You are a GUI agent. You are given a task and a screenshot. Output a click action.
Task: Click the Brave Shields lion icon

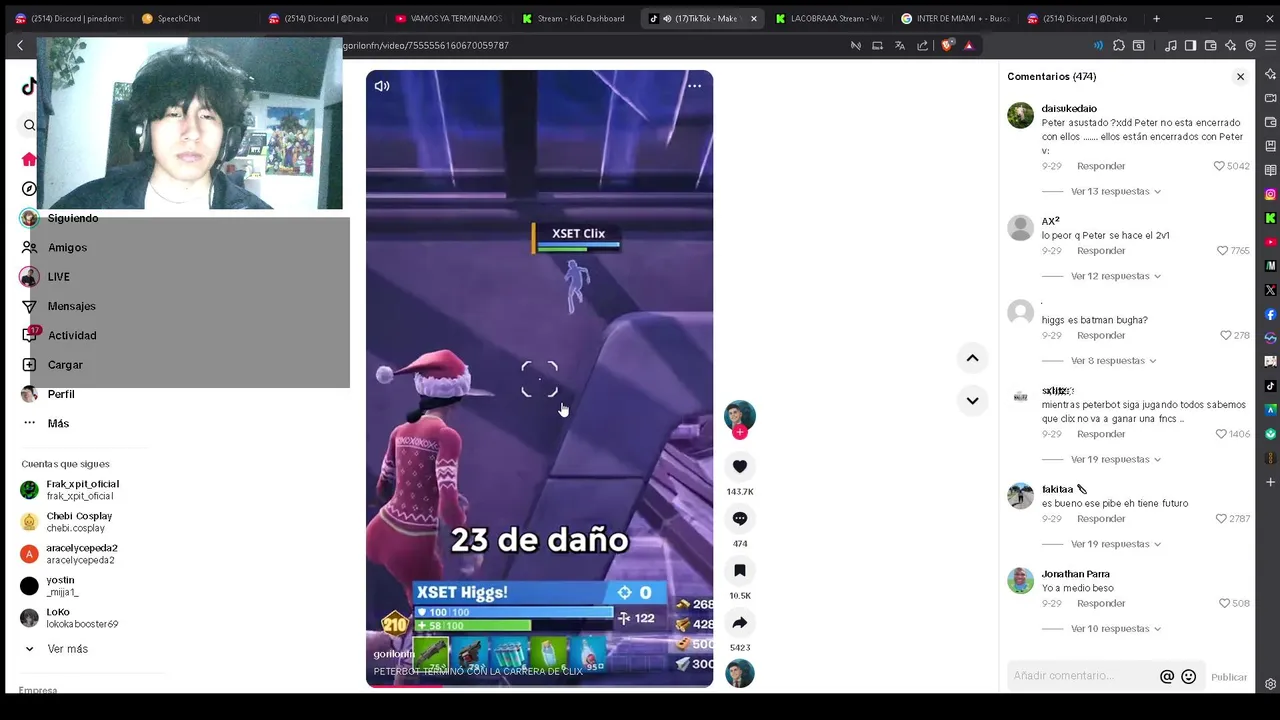coord(947,45)
